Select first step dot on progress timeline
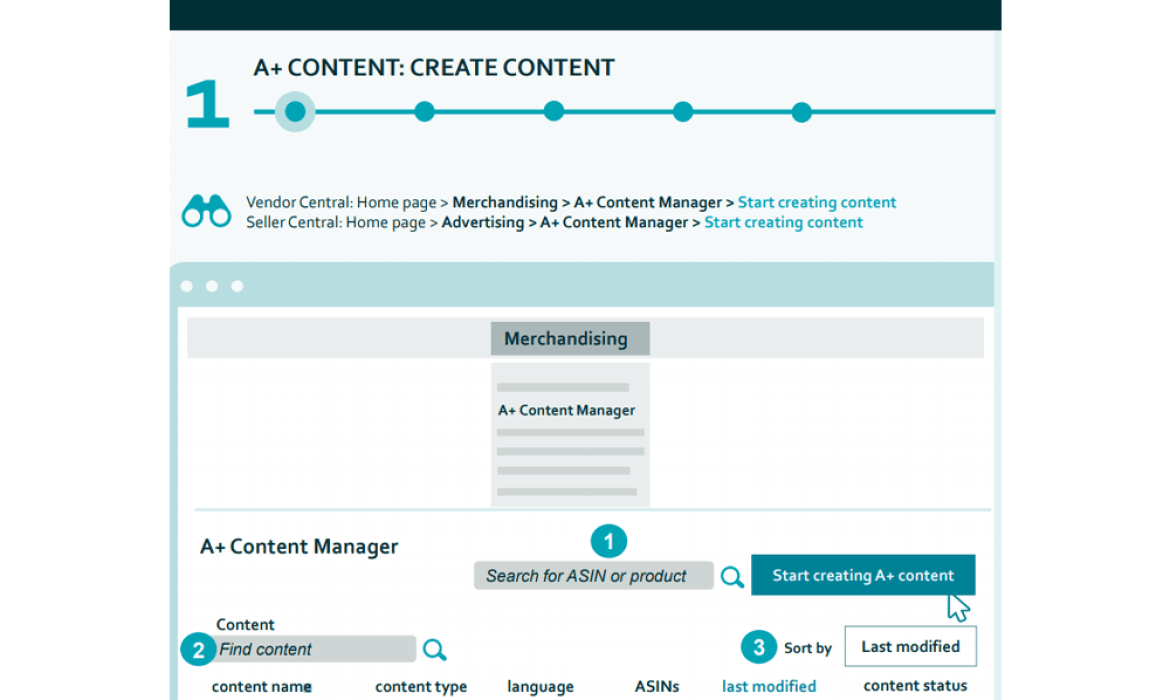This screenshot has height=700, width=1170. pos(295,112)
